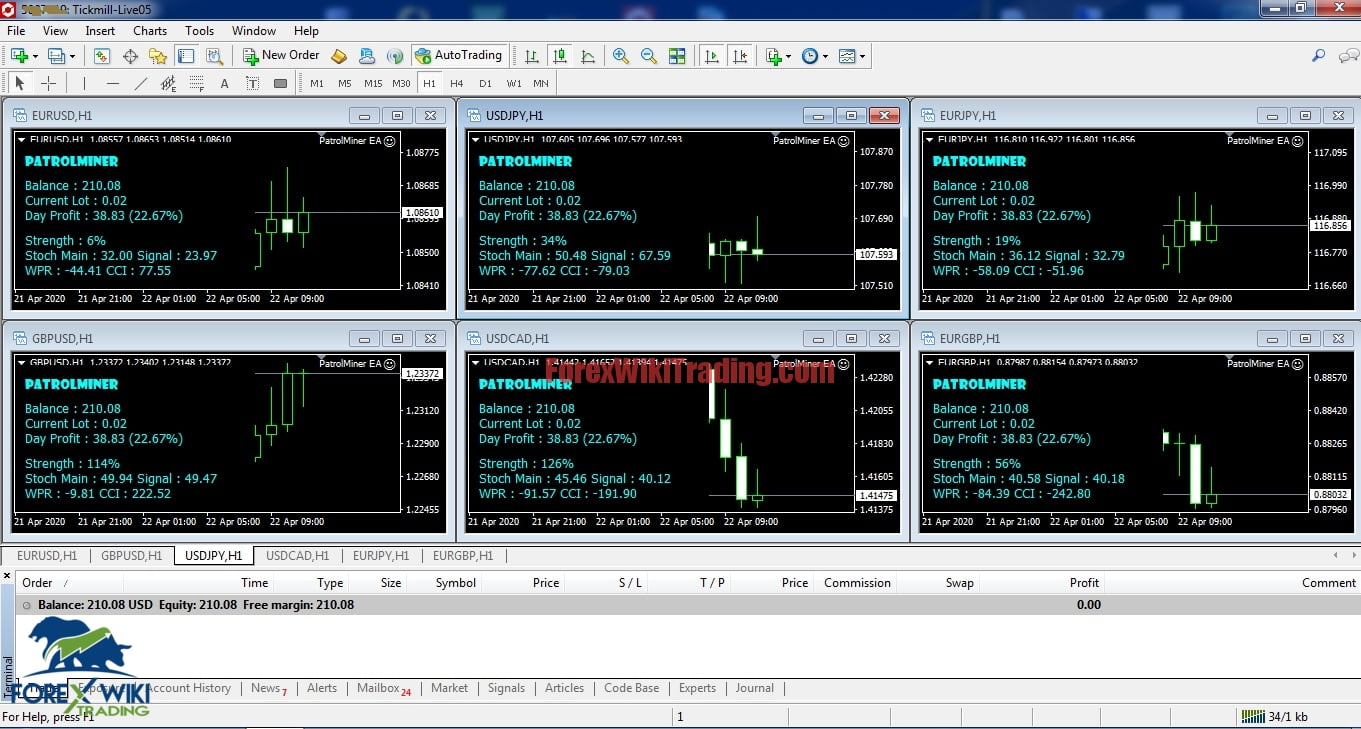The height and width of the screenshot is (729, 1361).
Task: Open the Account History terminal tab
Action: tap(189, 688)
